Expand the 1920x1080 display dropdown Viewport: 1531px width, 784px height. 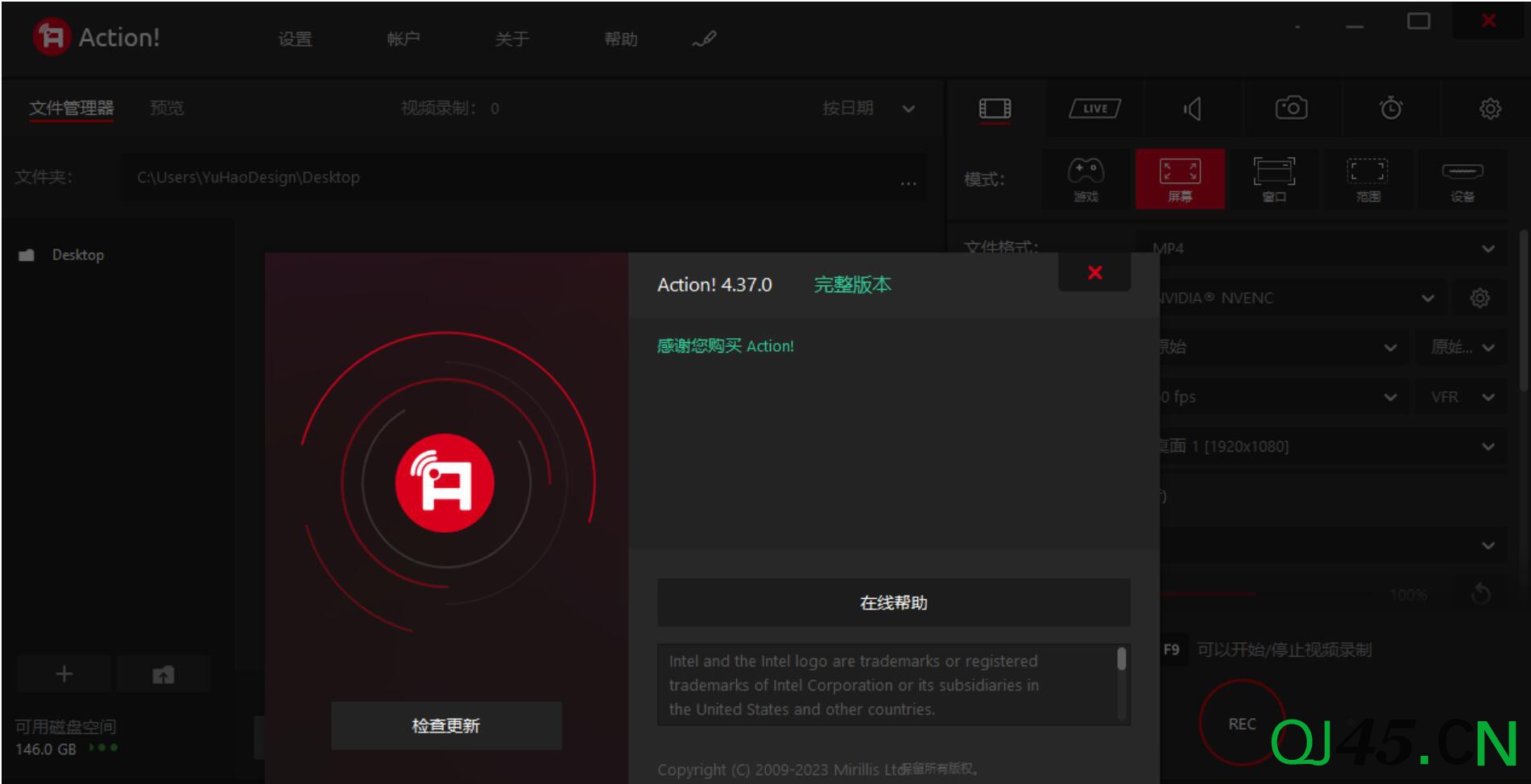(1333, 446)
